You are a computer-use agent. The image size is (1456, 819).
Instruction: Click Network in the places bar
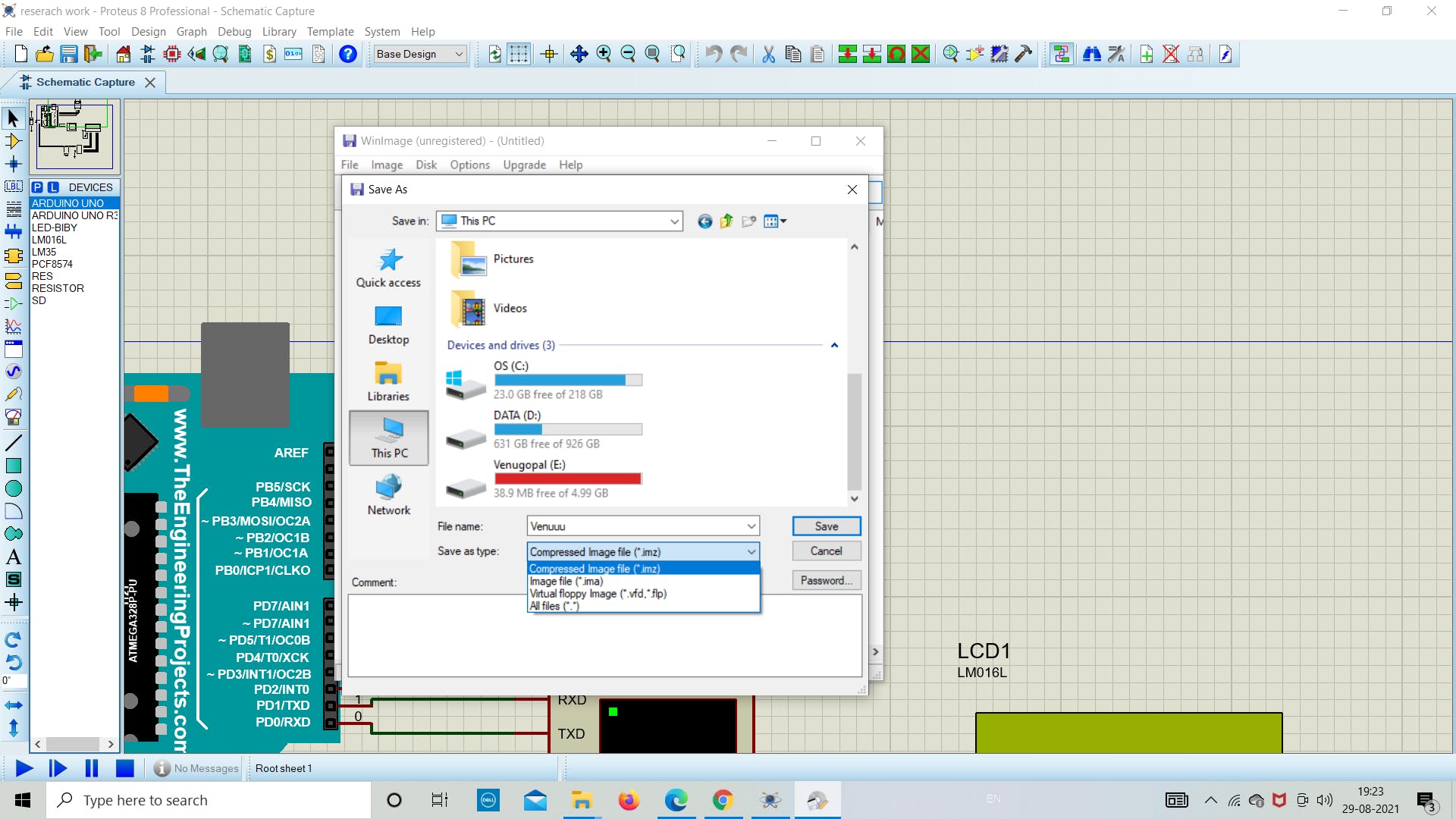(388, 494)
